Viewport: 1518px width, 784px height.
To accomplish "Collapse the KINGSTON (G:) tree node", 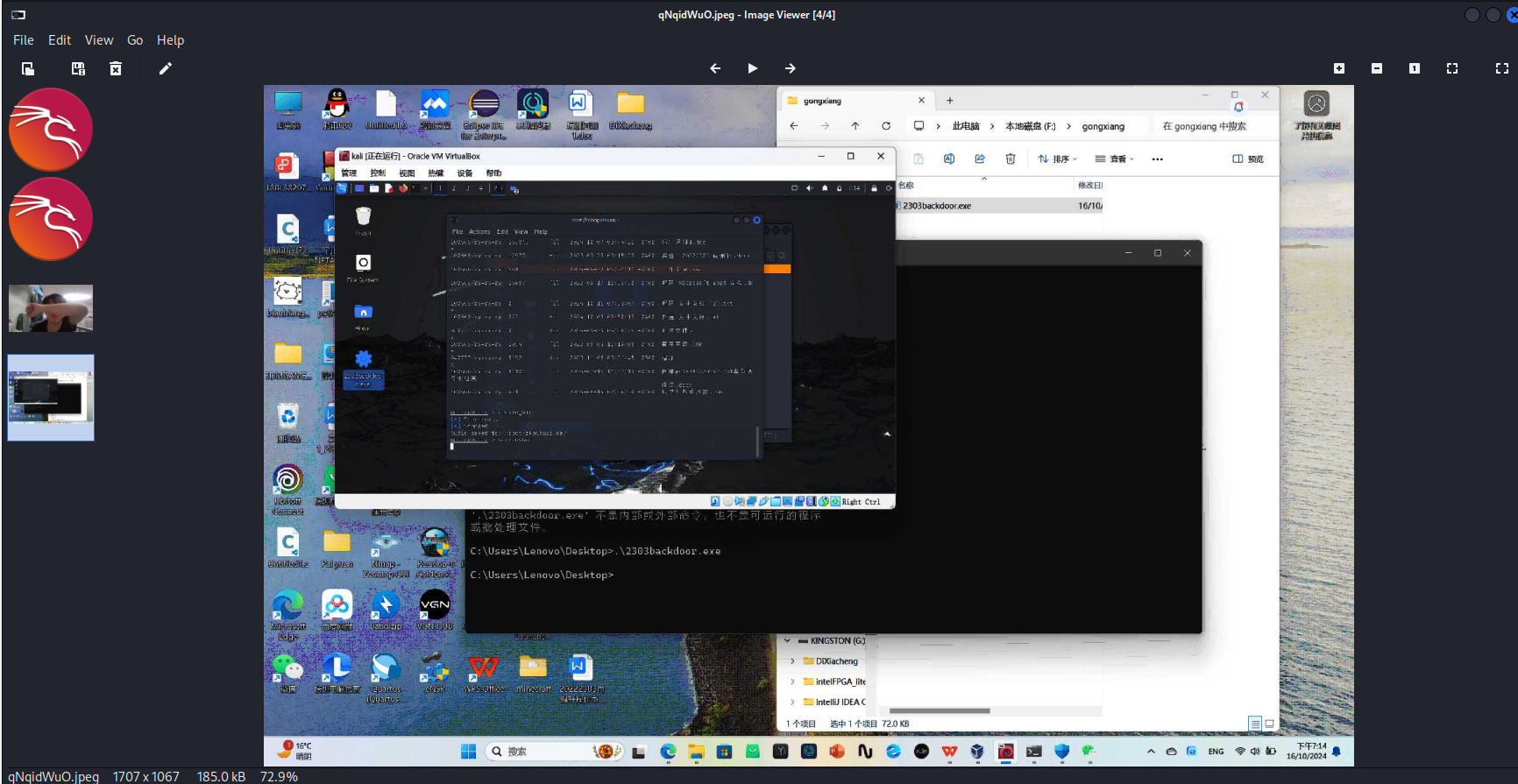I will click(x=787, y=640).
